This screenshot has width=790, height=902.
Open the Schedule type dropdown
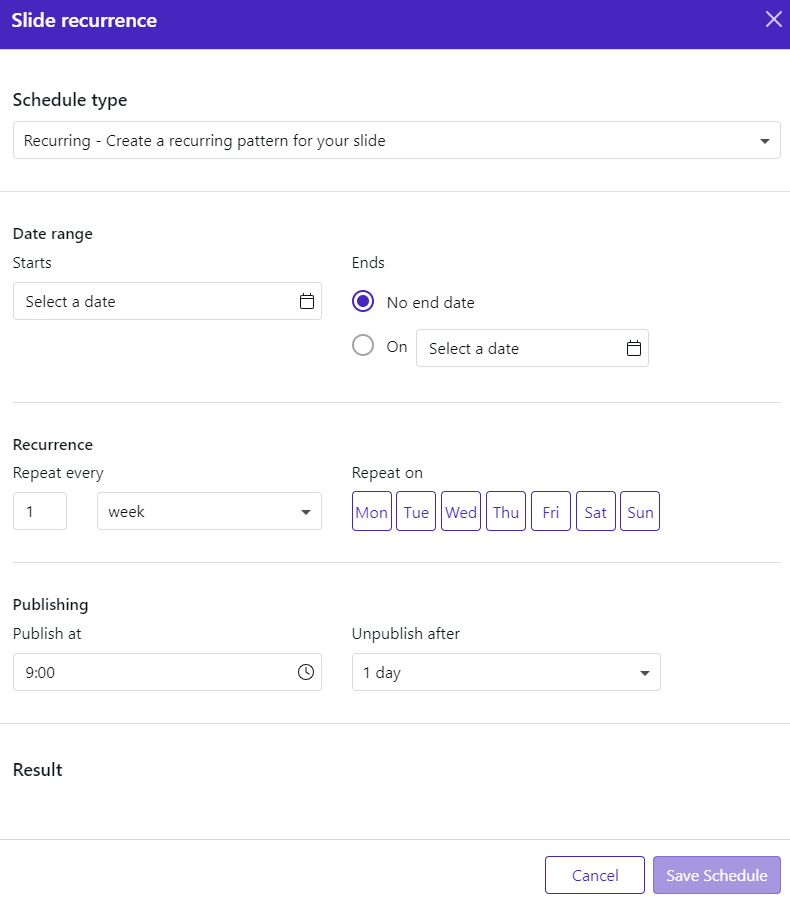396,140
